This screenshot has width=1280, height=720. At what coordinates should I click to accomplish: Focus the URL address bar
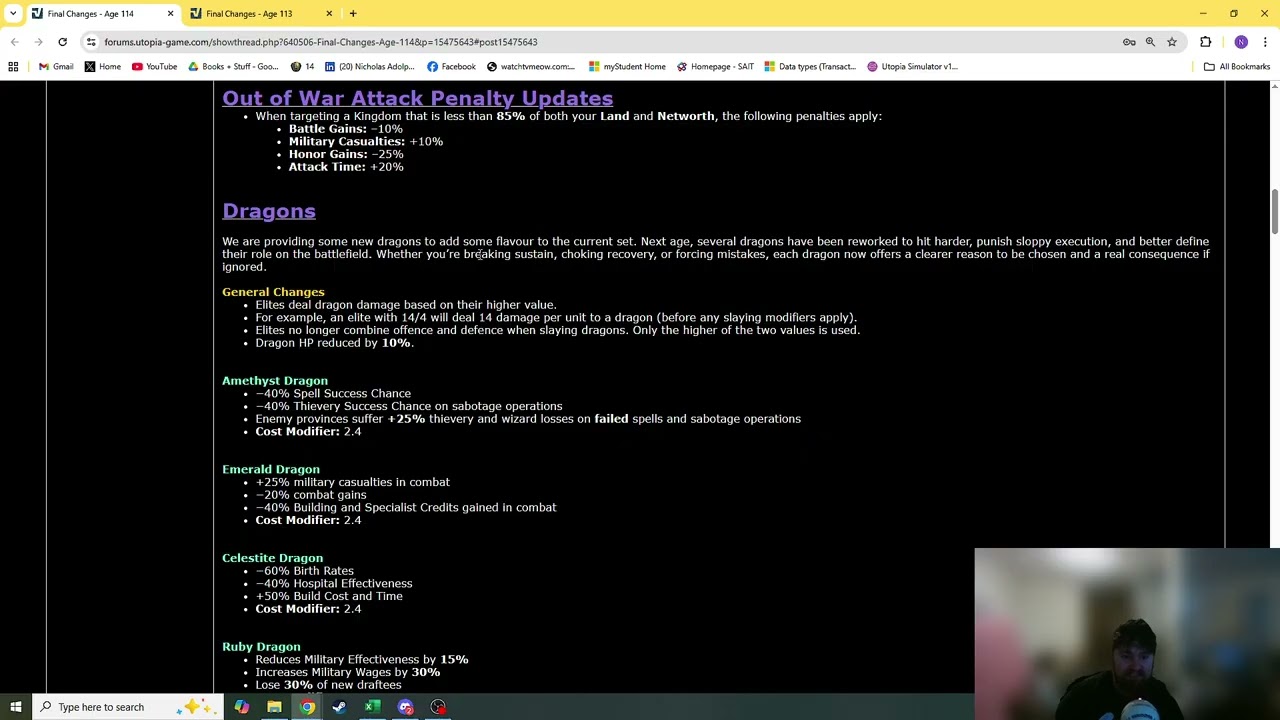pos(600,42)
